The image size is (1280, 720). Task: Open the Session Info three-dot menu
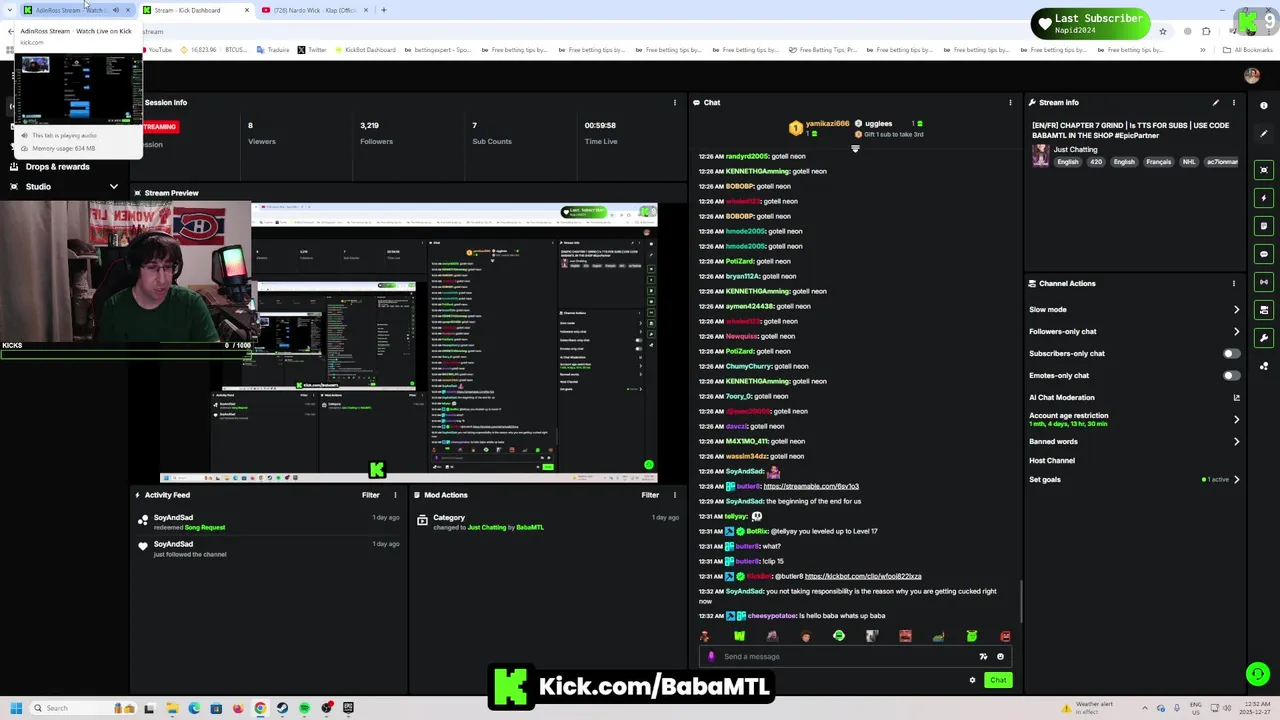click(x=675, y=102)
